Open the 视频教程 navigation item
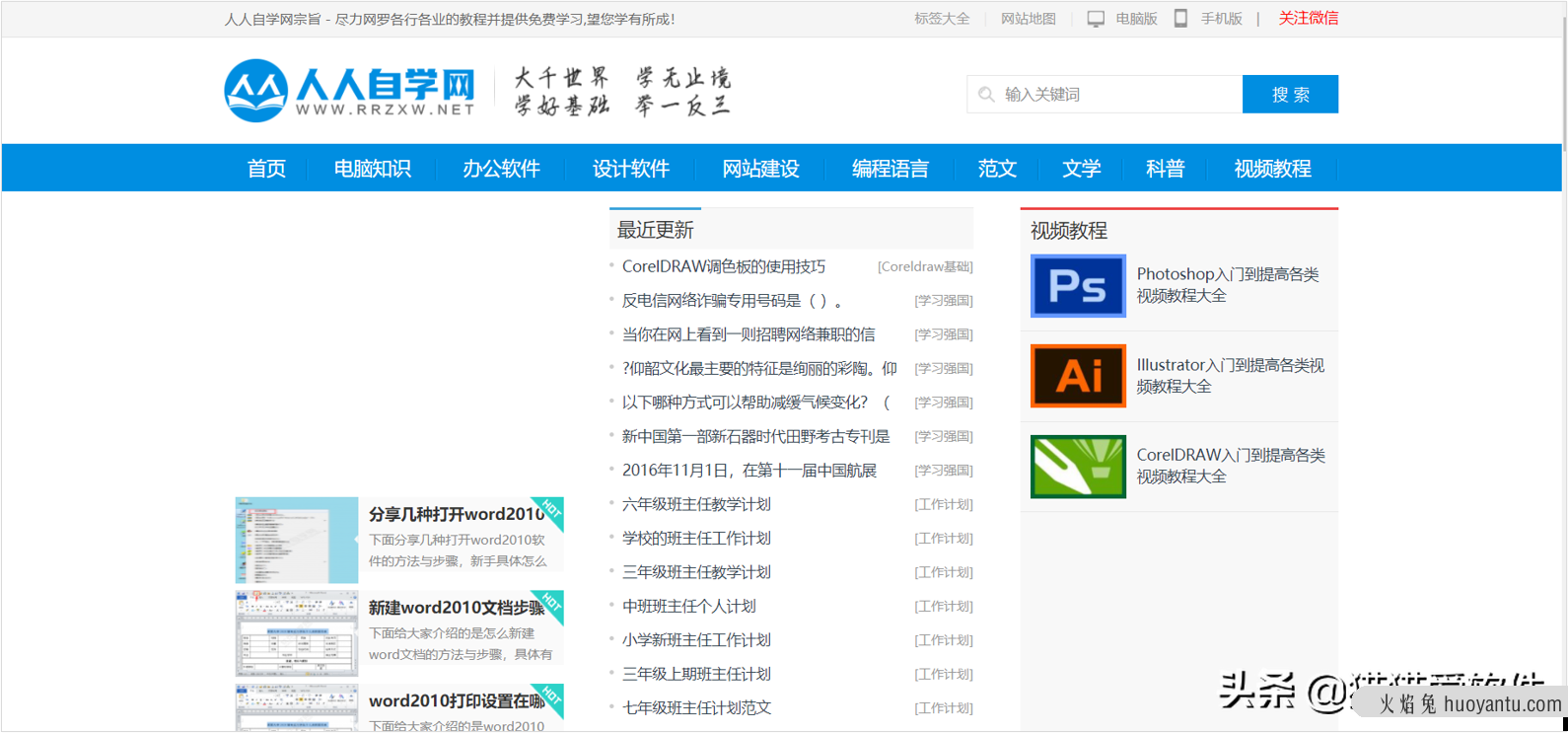Image resolution: width=1568 pixels, height=733 pixels. click(x=1272, y=169)
